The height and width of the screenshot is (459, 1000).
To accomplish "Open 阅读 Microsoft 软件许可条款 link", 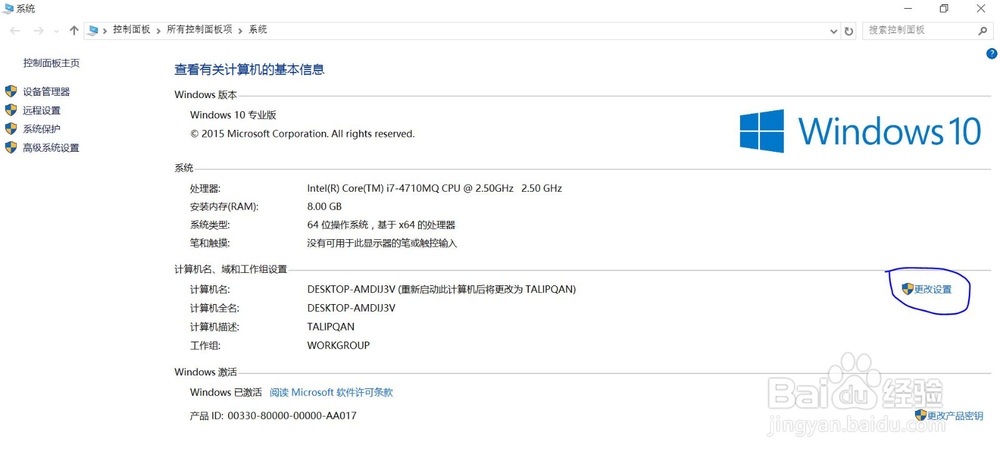I will pos(331,392).
